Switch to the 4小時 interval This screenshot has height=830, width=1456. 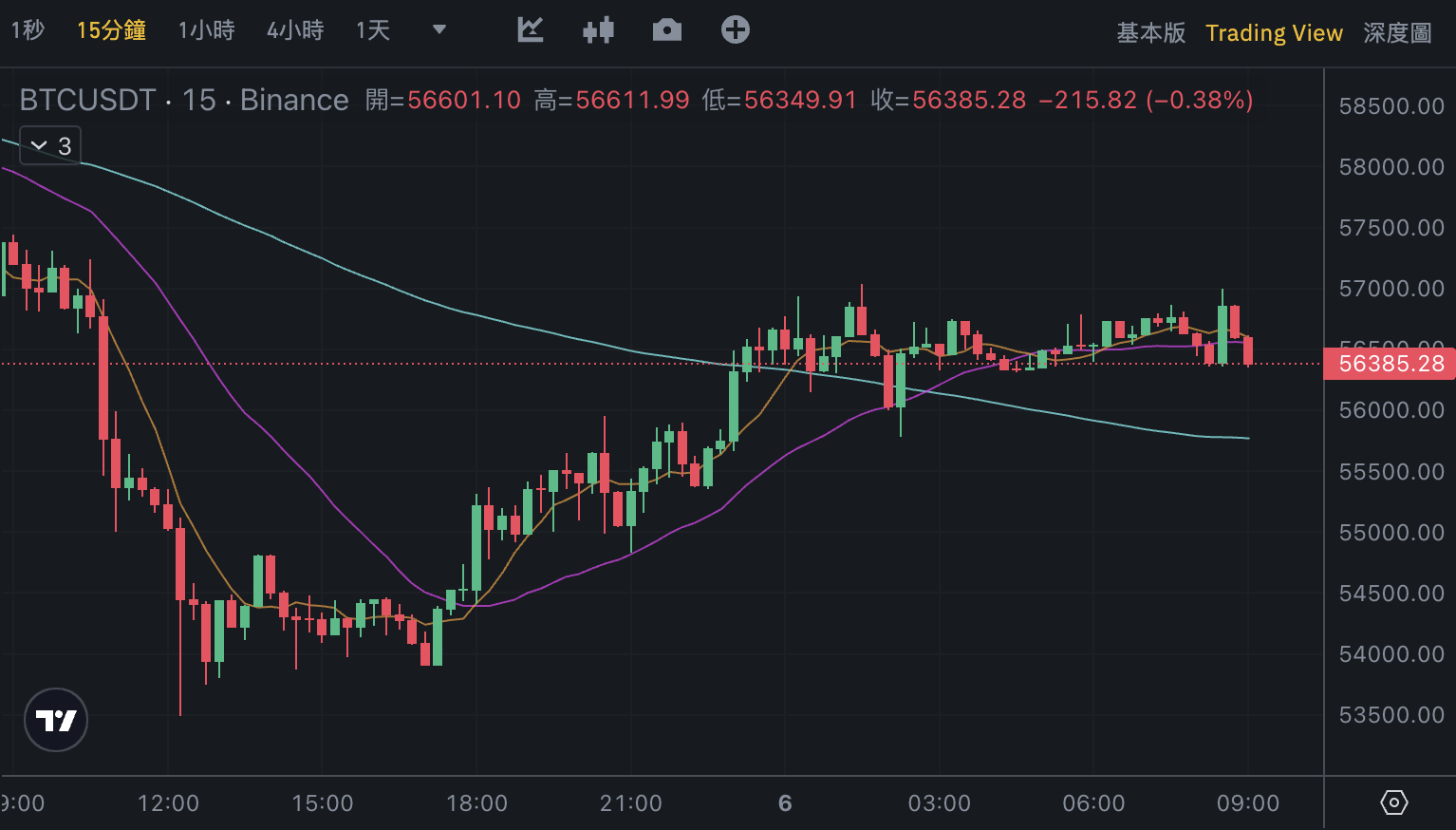click(x=295, y=30)
